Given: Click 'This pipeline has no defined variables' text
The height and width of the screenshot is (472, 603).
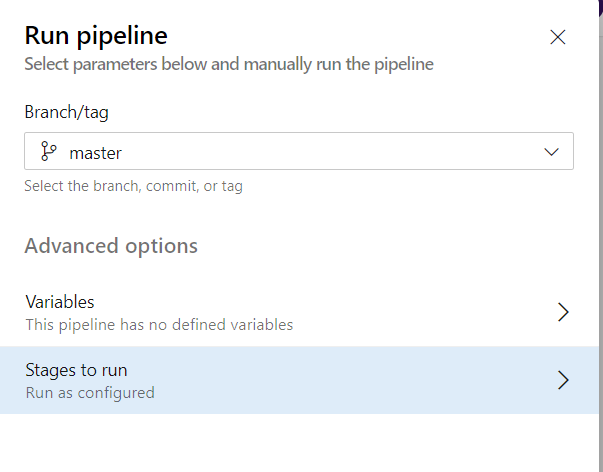Looking at the screenshot, I should point(158,324).
